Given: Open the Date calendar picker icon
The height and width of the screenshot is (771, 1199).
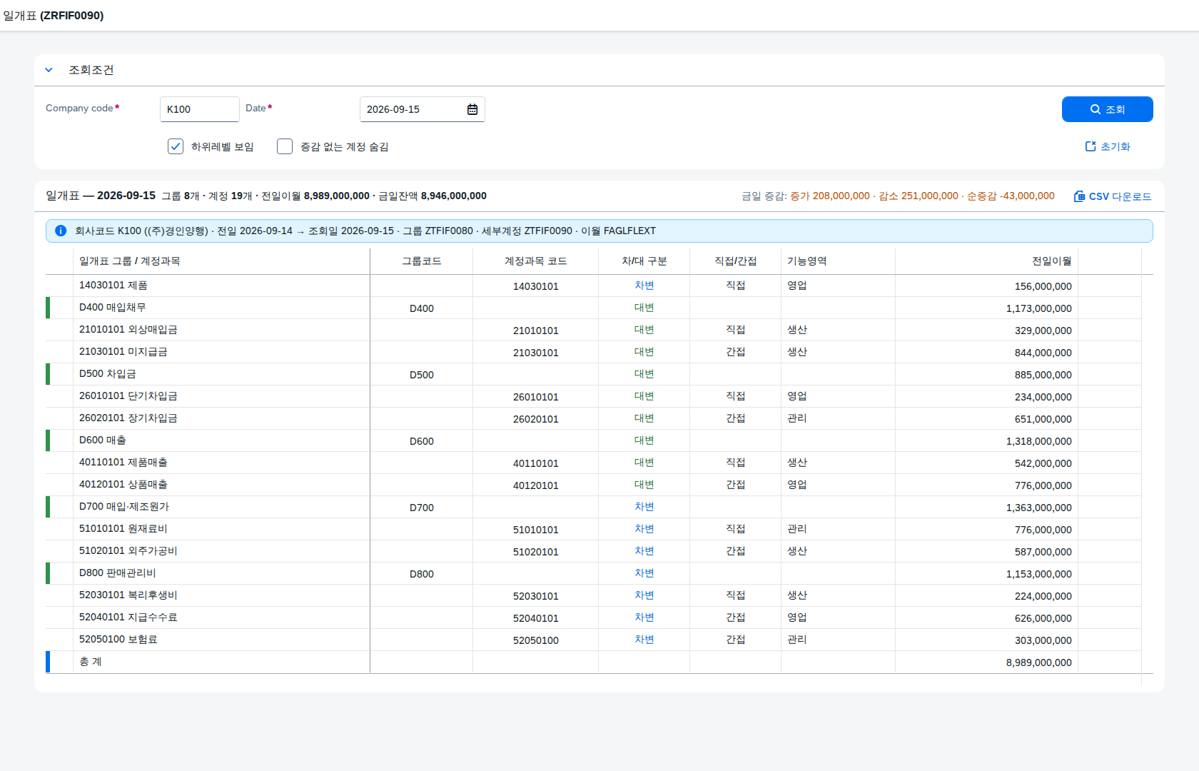Looking at the screenshot, I should pos(473,109).
